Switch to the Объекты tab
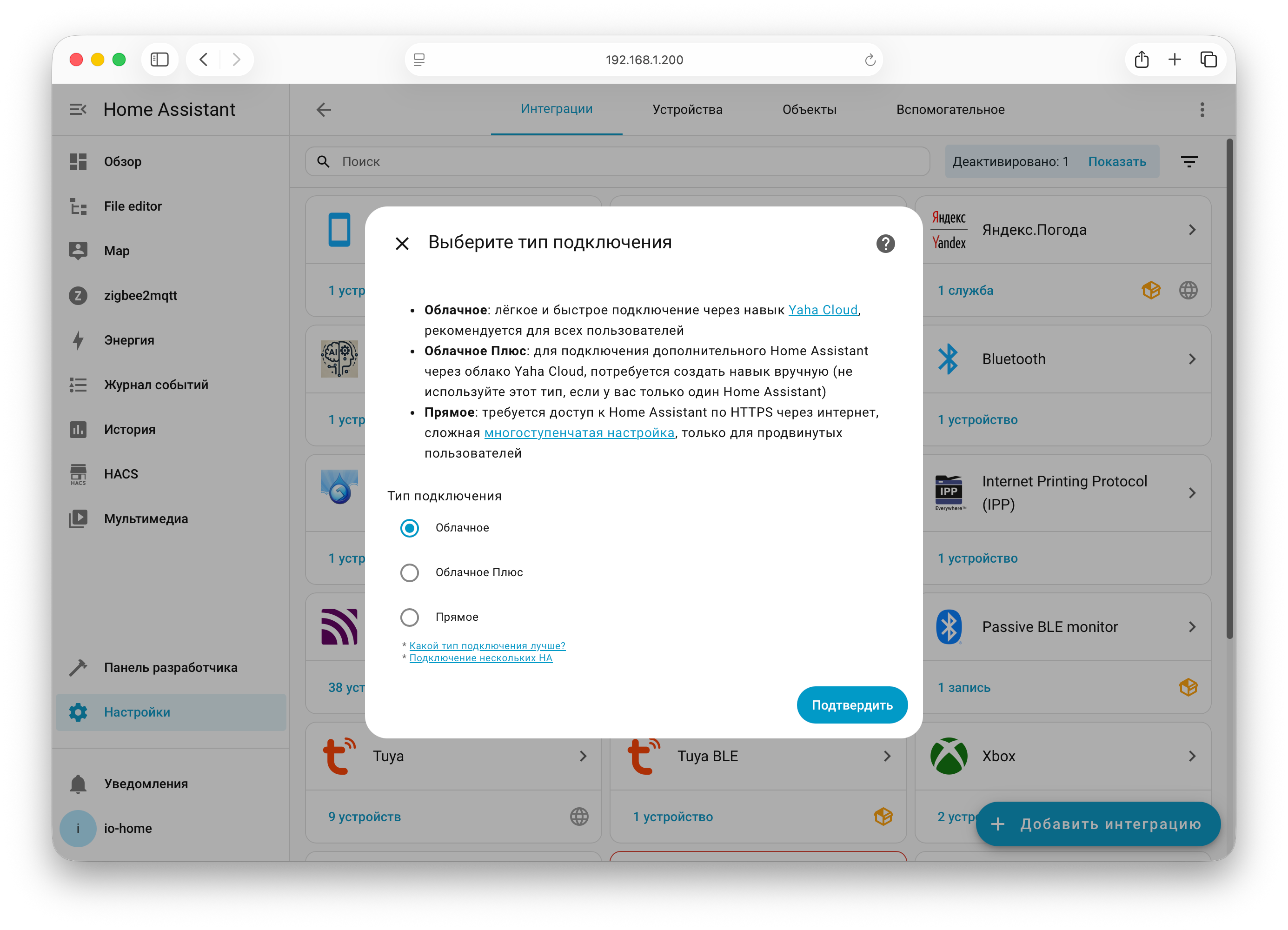Screen dimensions: 1288x930 [x=809, y=110]
